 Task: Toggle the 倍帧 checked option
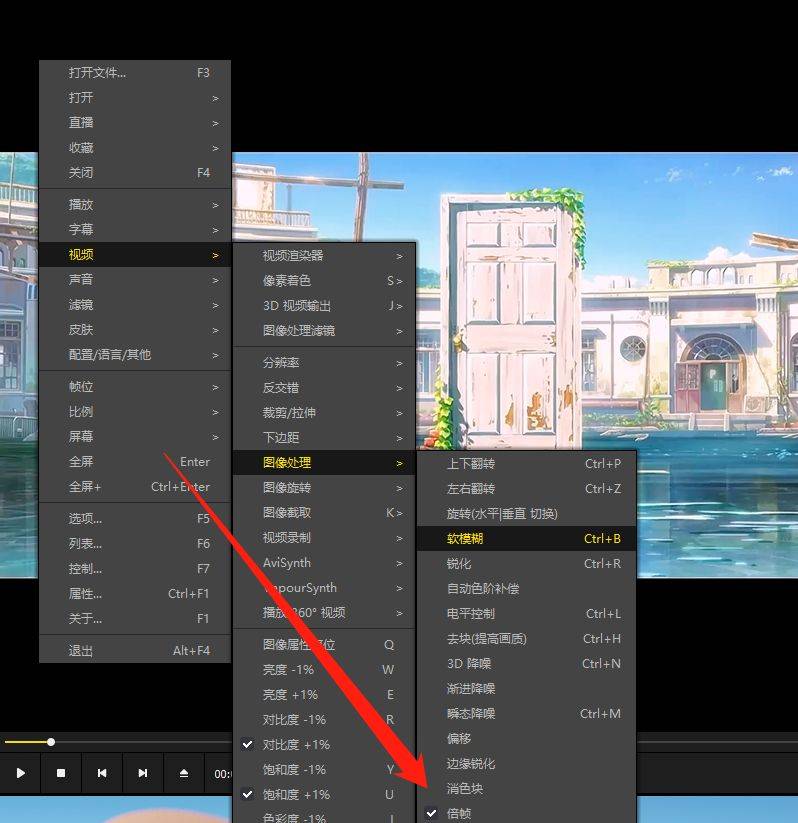point(527,814)
